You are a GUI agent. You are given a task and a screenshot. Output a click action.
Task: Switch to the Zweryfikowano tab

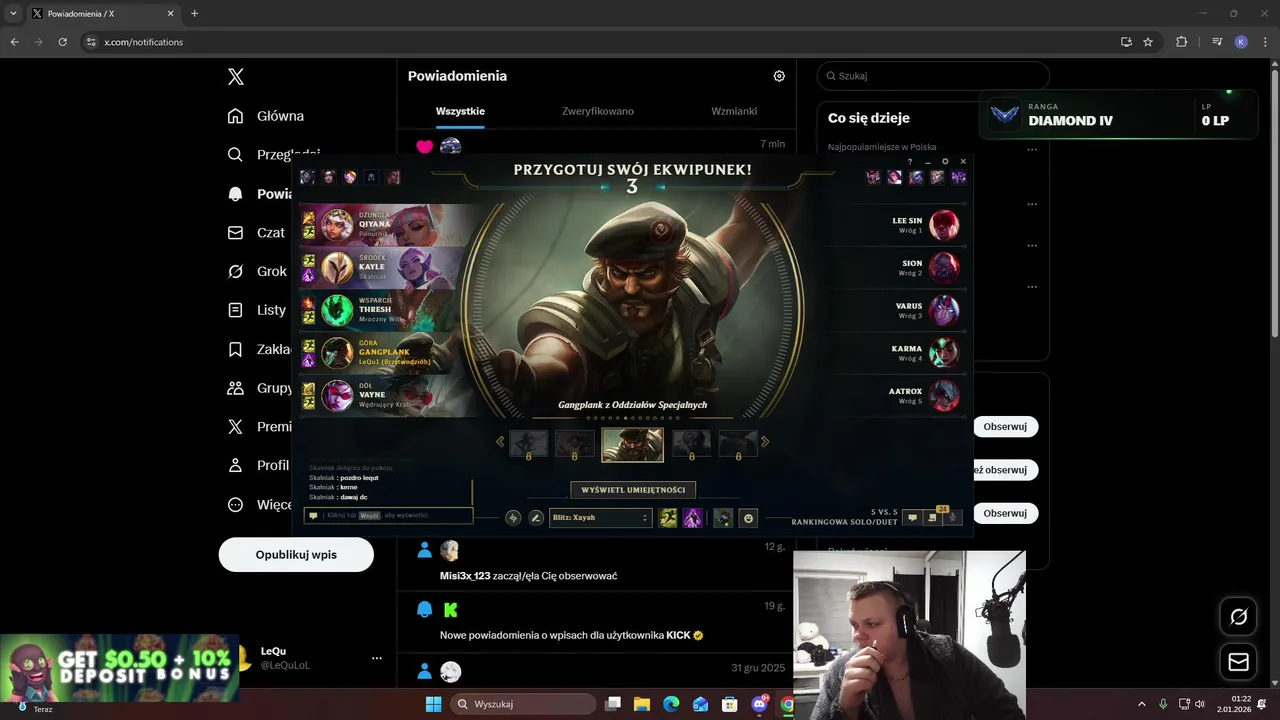[x=598, y=111]
